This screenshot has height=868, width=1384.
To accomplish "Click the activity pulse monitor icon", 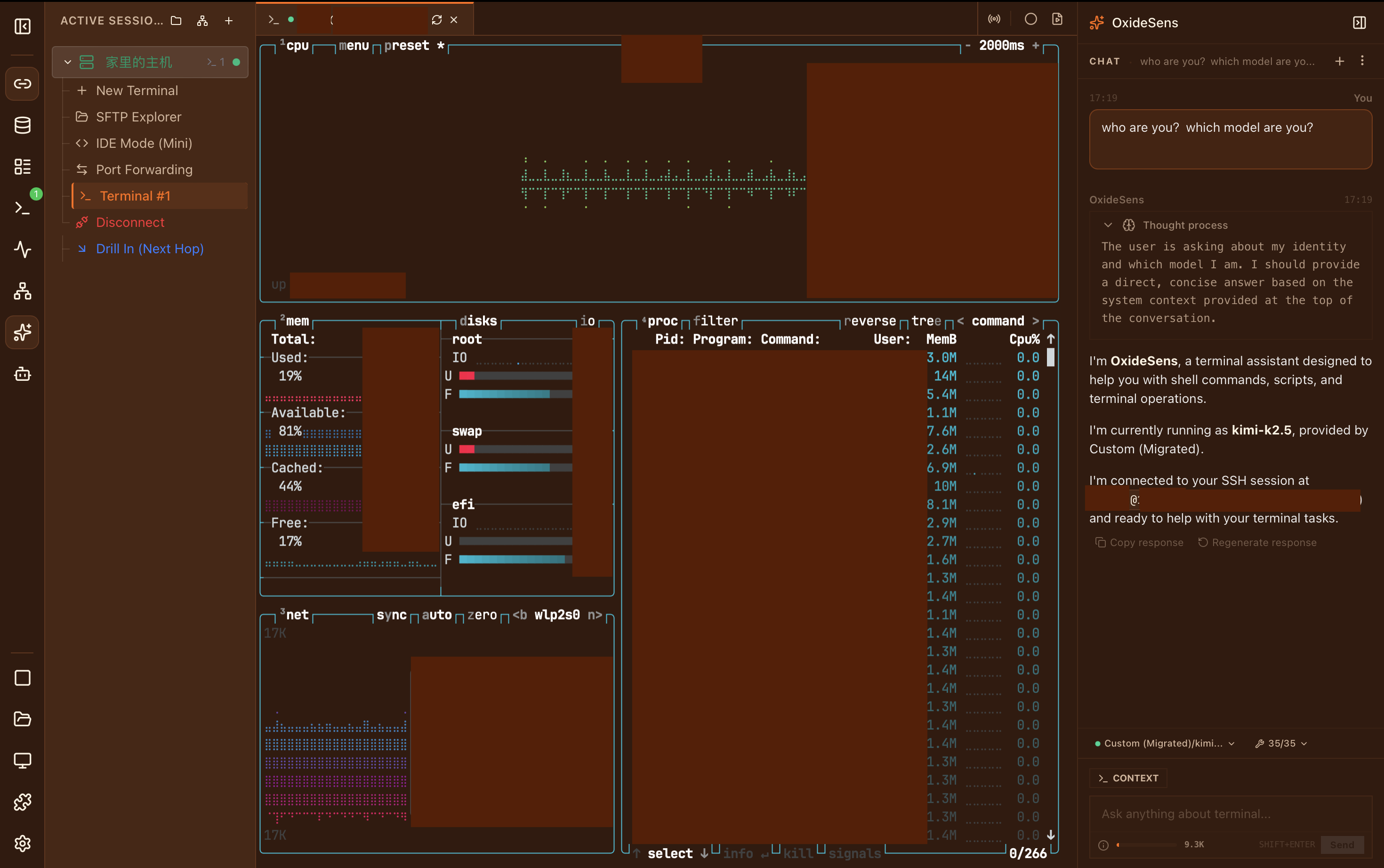I will tap(23, 249).
